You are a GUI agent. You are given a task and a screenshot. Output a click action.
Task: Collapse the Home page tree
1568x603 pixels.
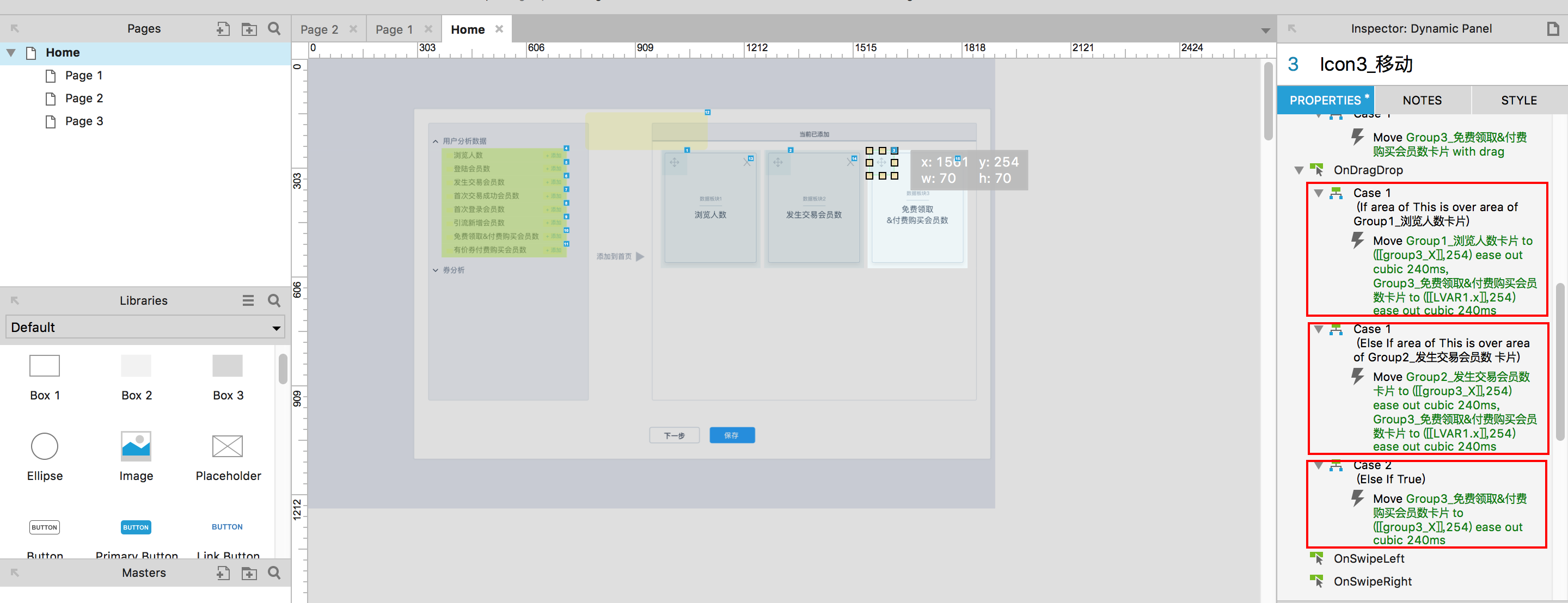(11, 53)
